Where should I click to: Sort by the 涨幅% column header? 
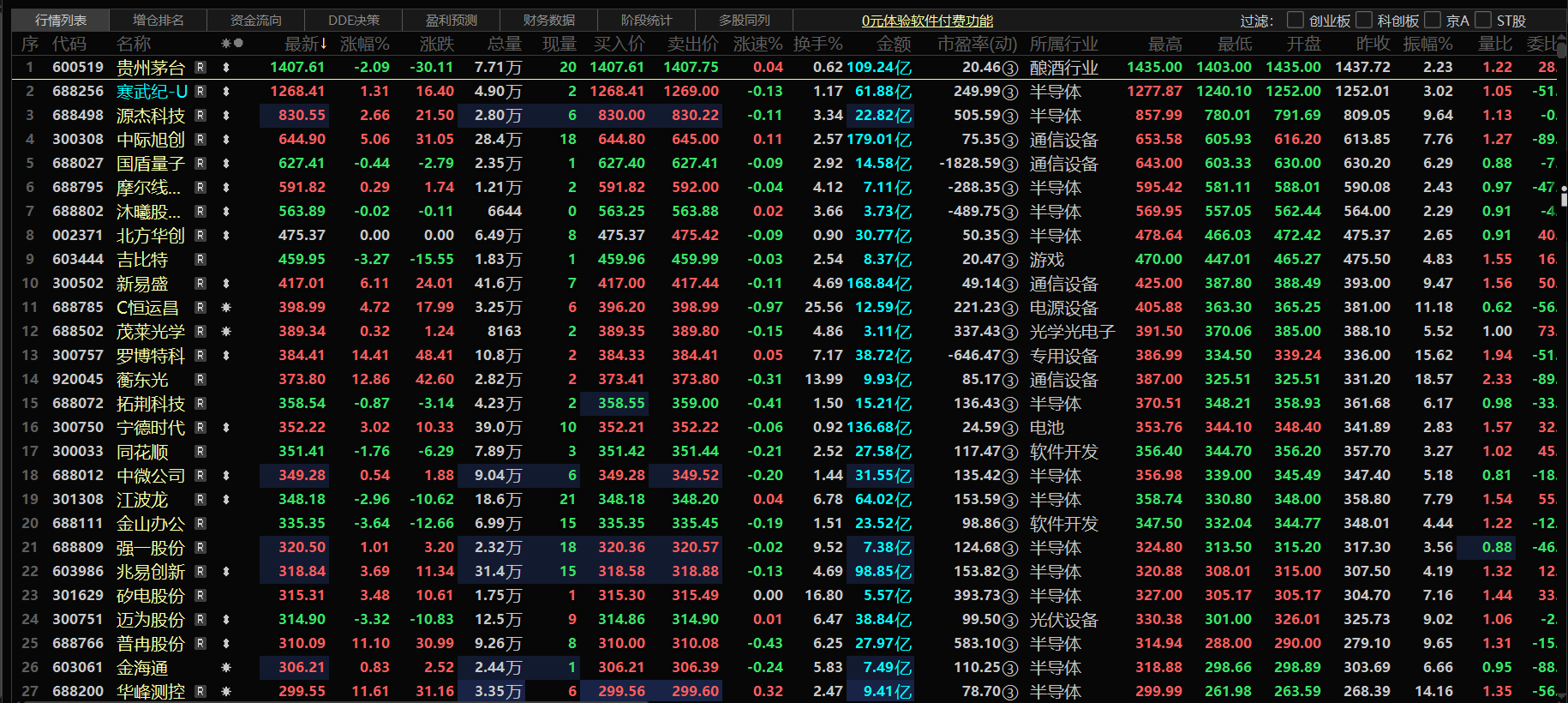365,43
